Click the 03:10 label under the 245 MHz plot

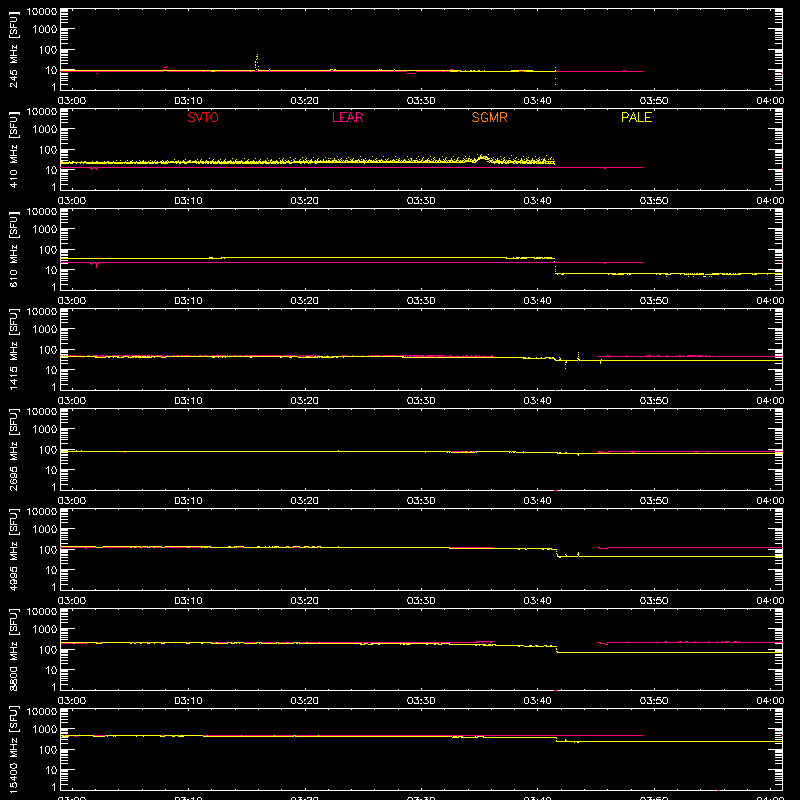[188, 101]
